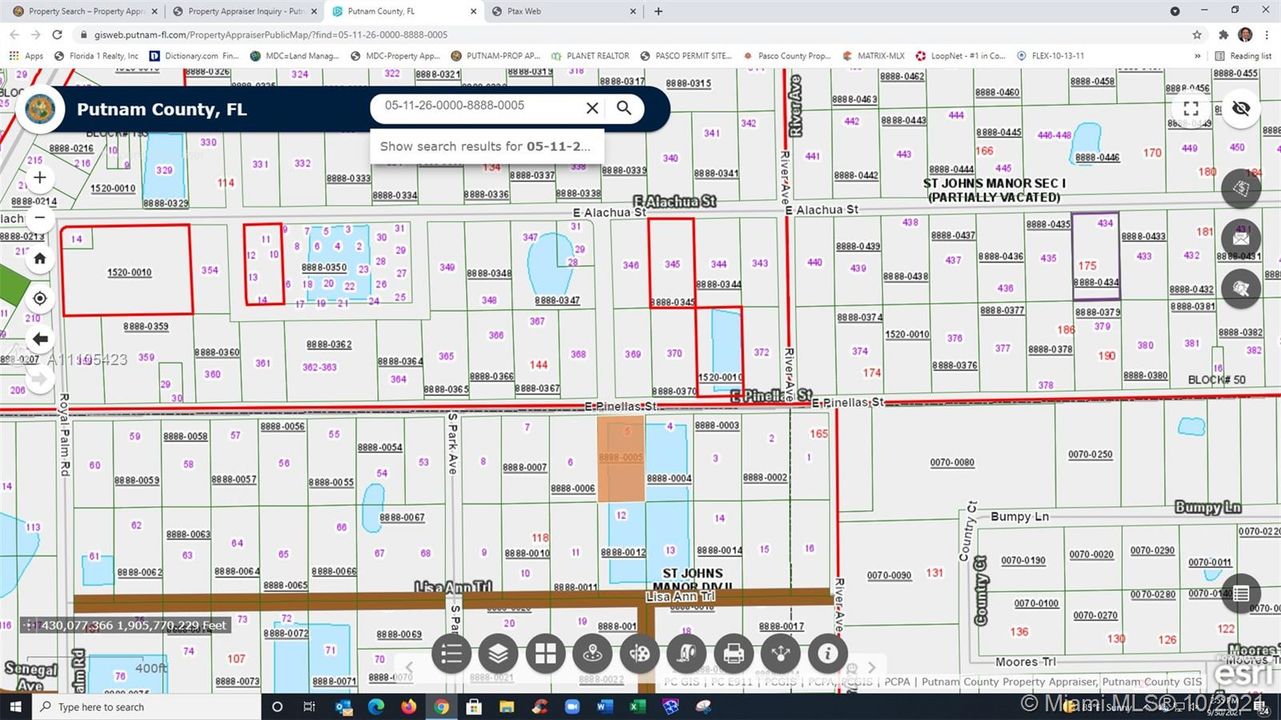Go to the default home extent
Viewport: 1281px width, 720px height.
(40, 258)
